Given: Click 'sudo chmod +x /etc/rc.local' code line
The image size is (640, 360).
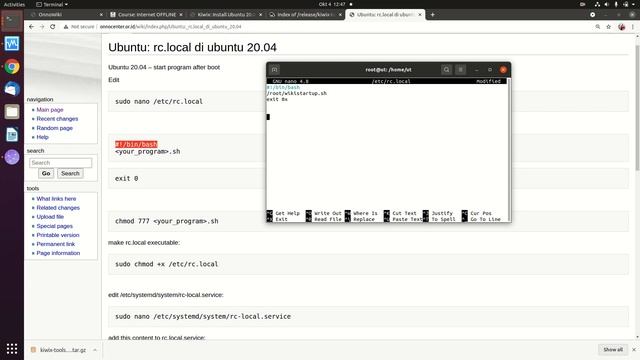Looking at the screenshot, I should coord(167,264).
